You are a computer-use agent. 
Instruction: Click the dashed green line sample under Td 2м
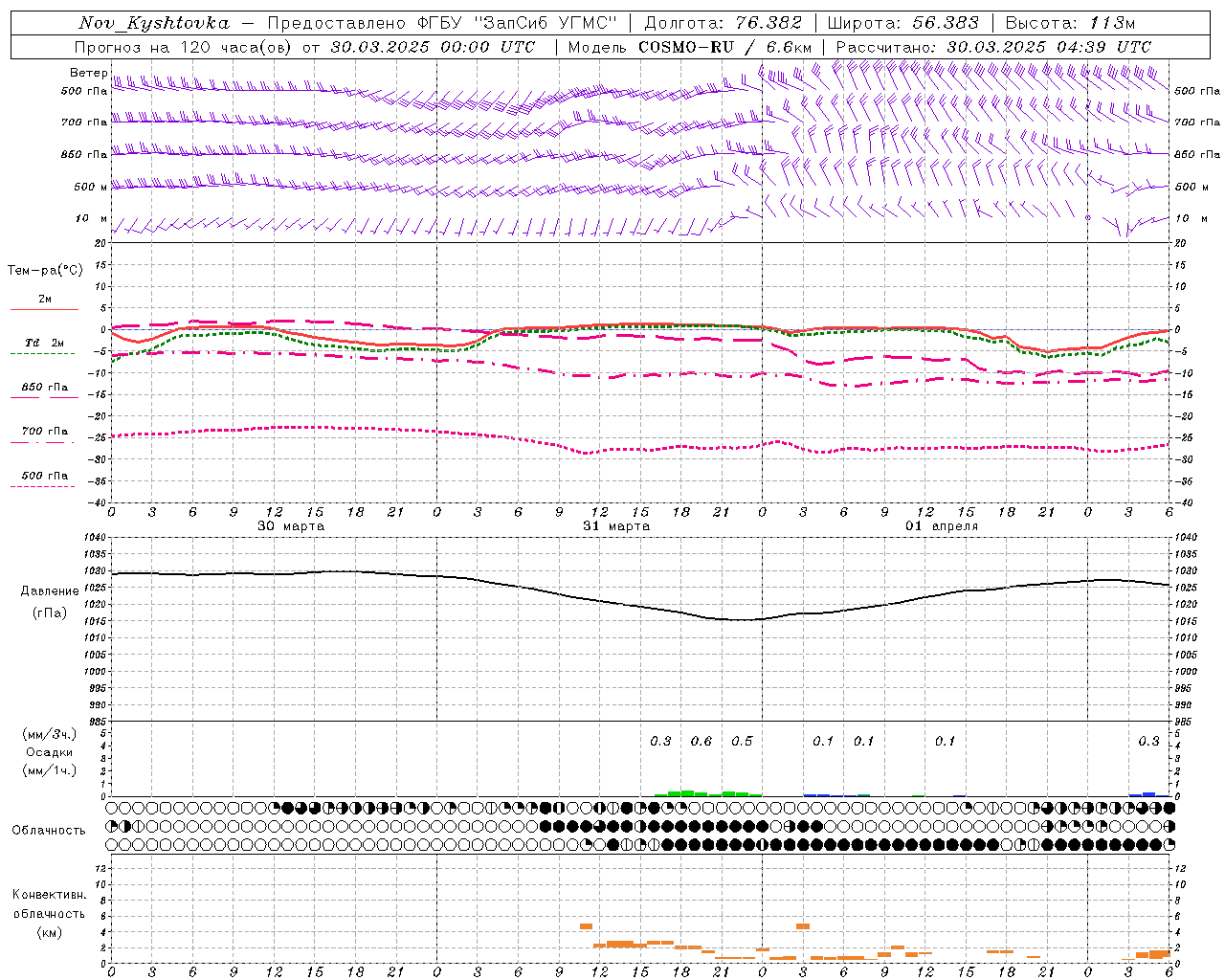(42, 354)
